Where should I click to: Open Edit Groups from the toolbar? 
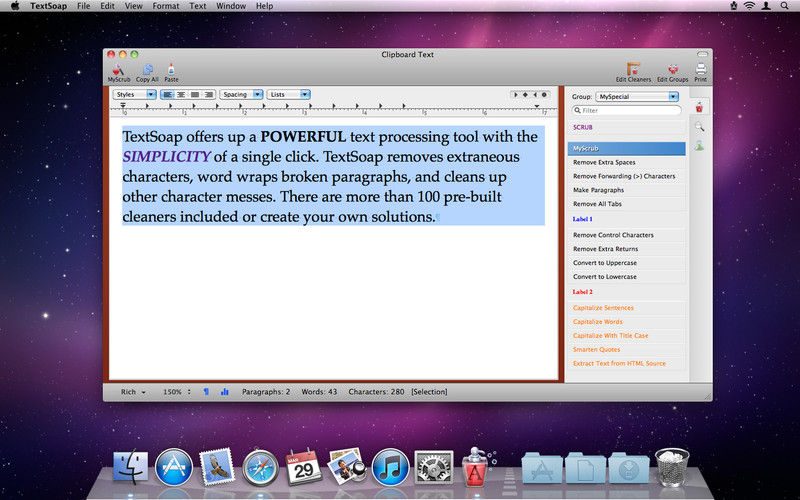(672, 72)
